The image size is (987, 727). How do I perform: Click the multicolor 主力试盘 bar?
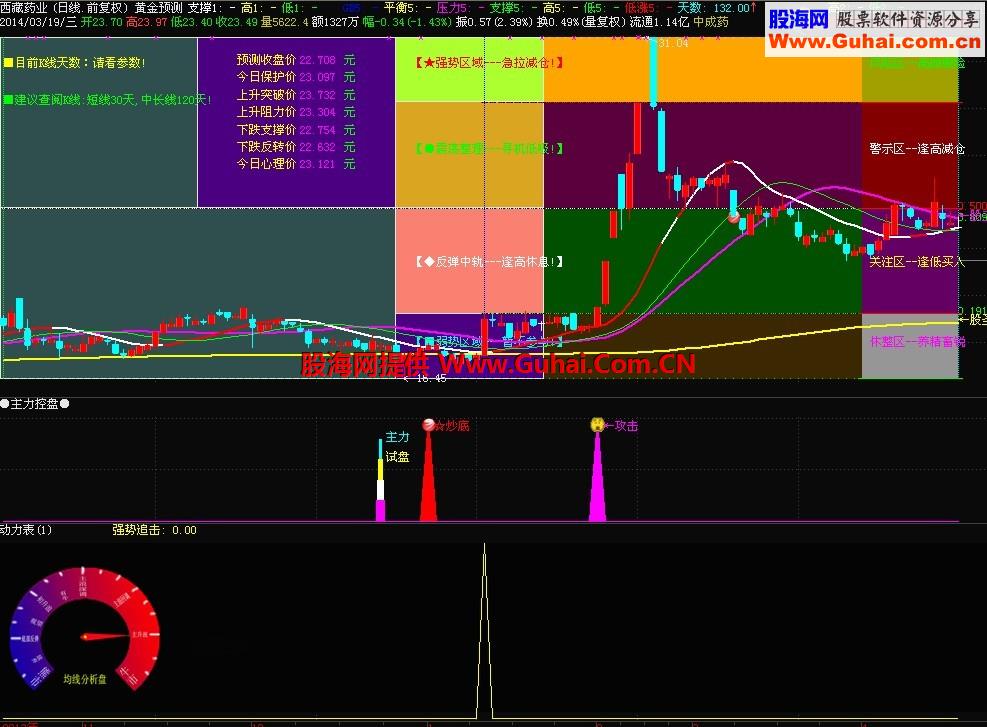pyautogui.click(x=380, y=480)
